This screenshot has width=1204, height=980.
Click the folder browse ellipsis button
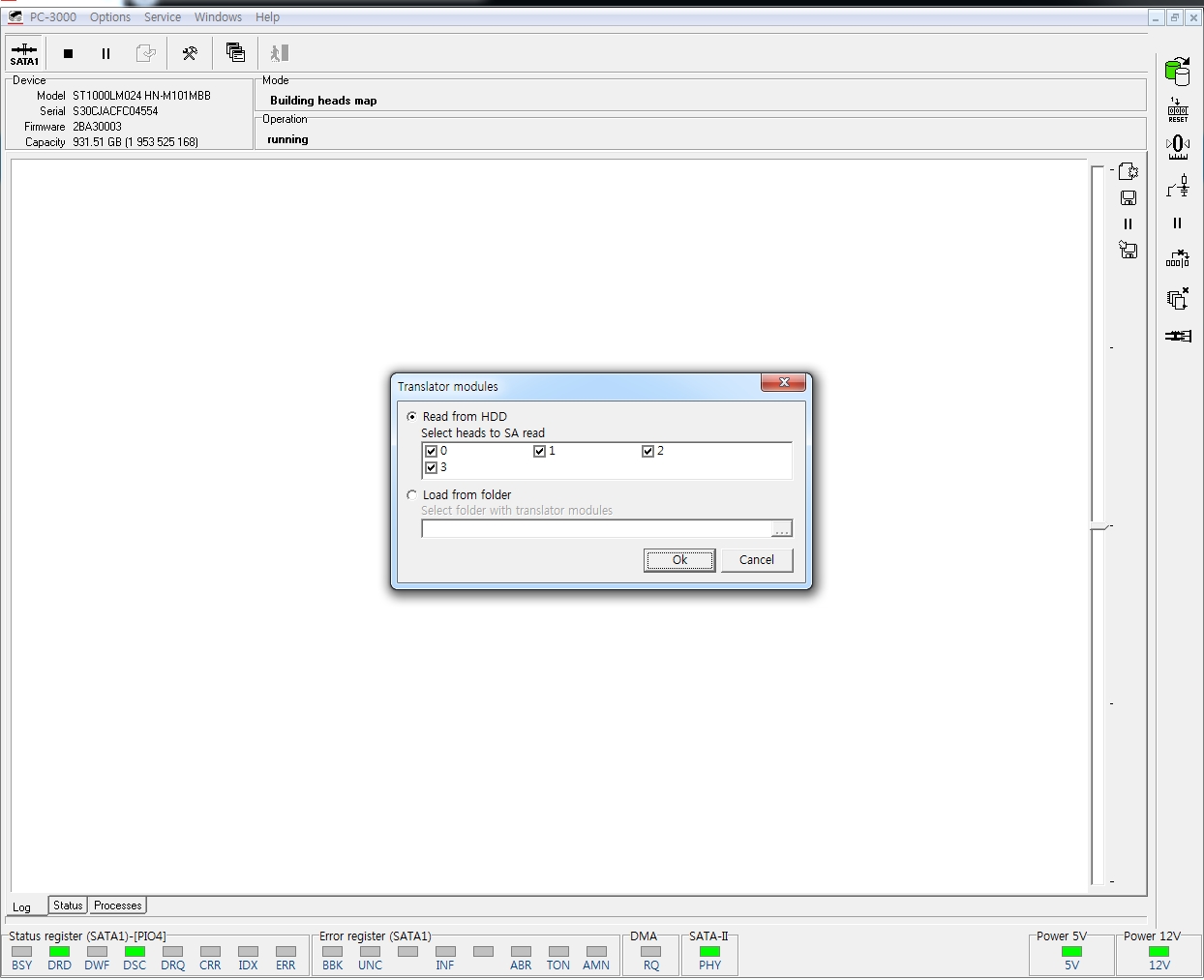(781, 528)
